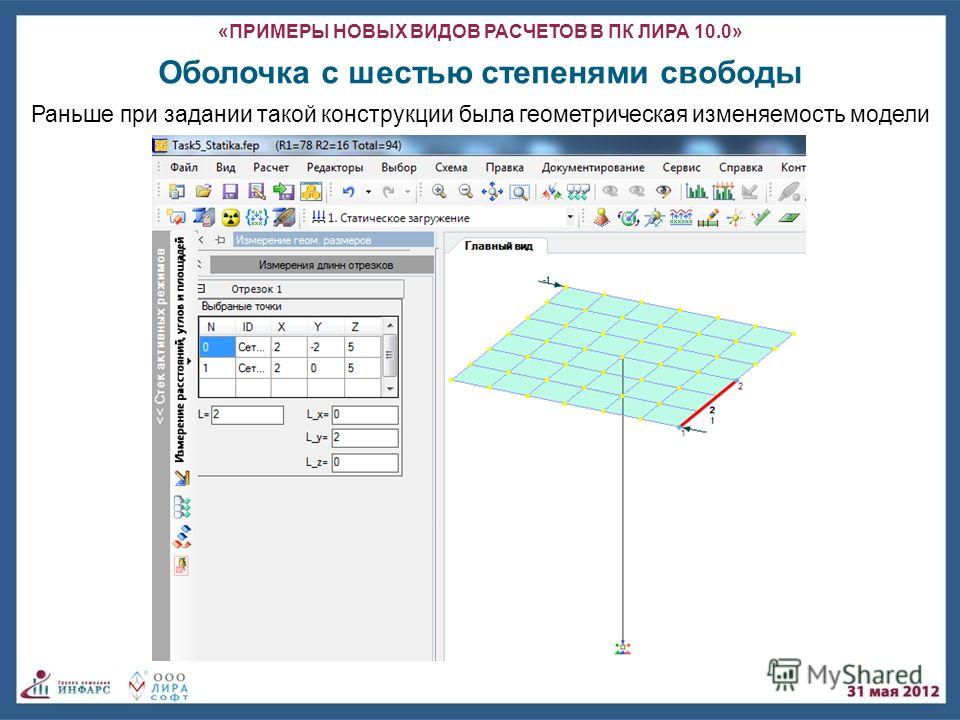
Task: Click the L_y= input field
Action: pos(365,438)
